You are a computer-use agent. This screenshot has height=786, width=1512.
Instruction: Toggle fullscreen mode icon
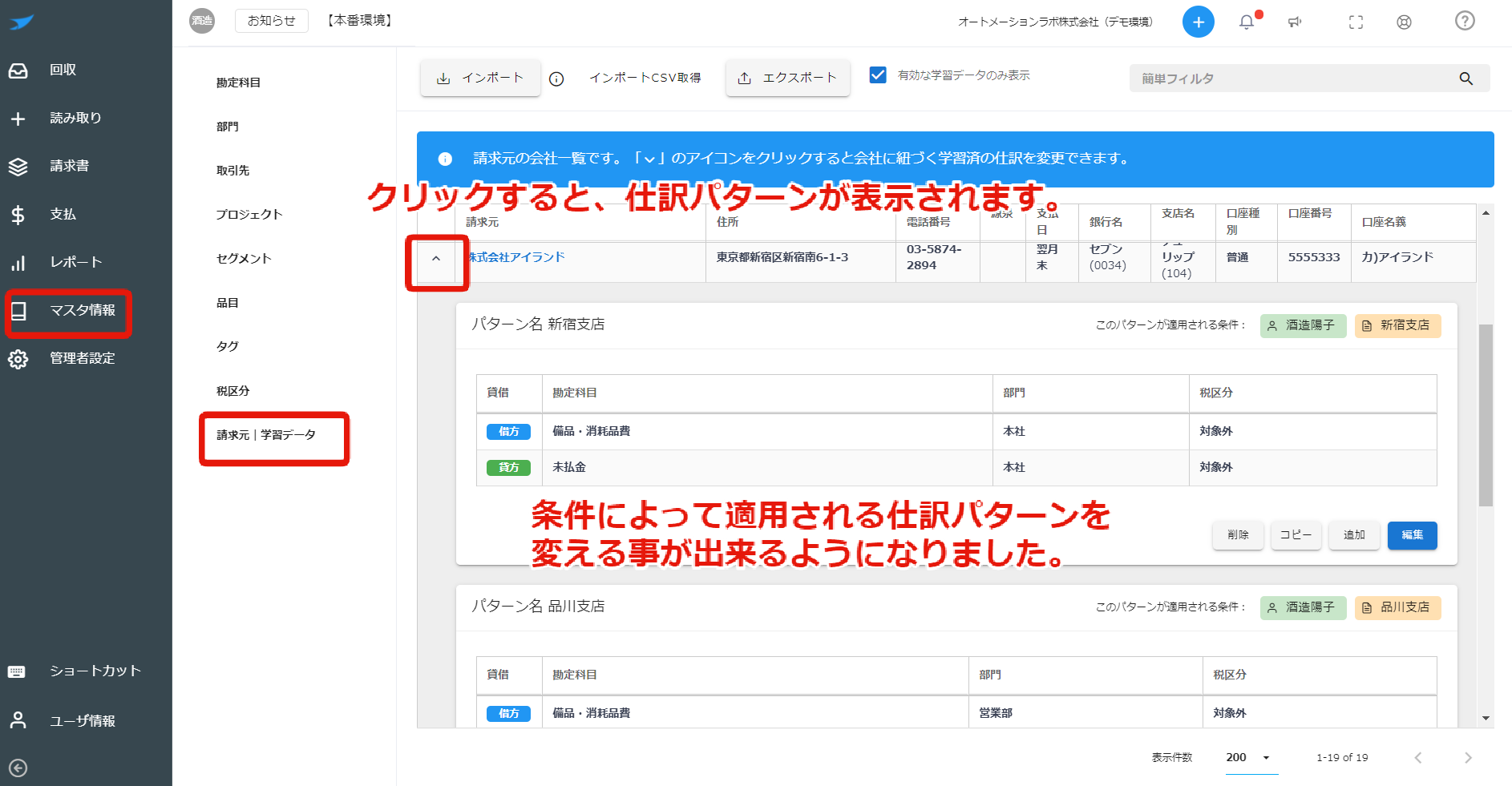(x=1356, y=22)
